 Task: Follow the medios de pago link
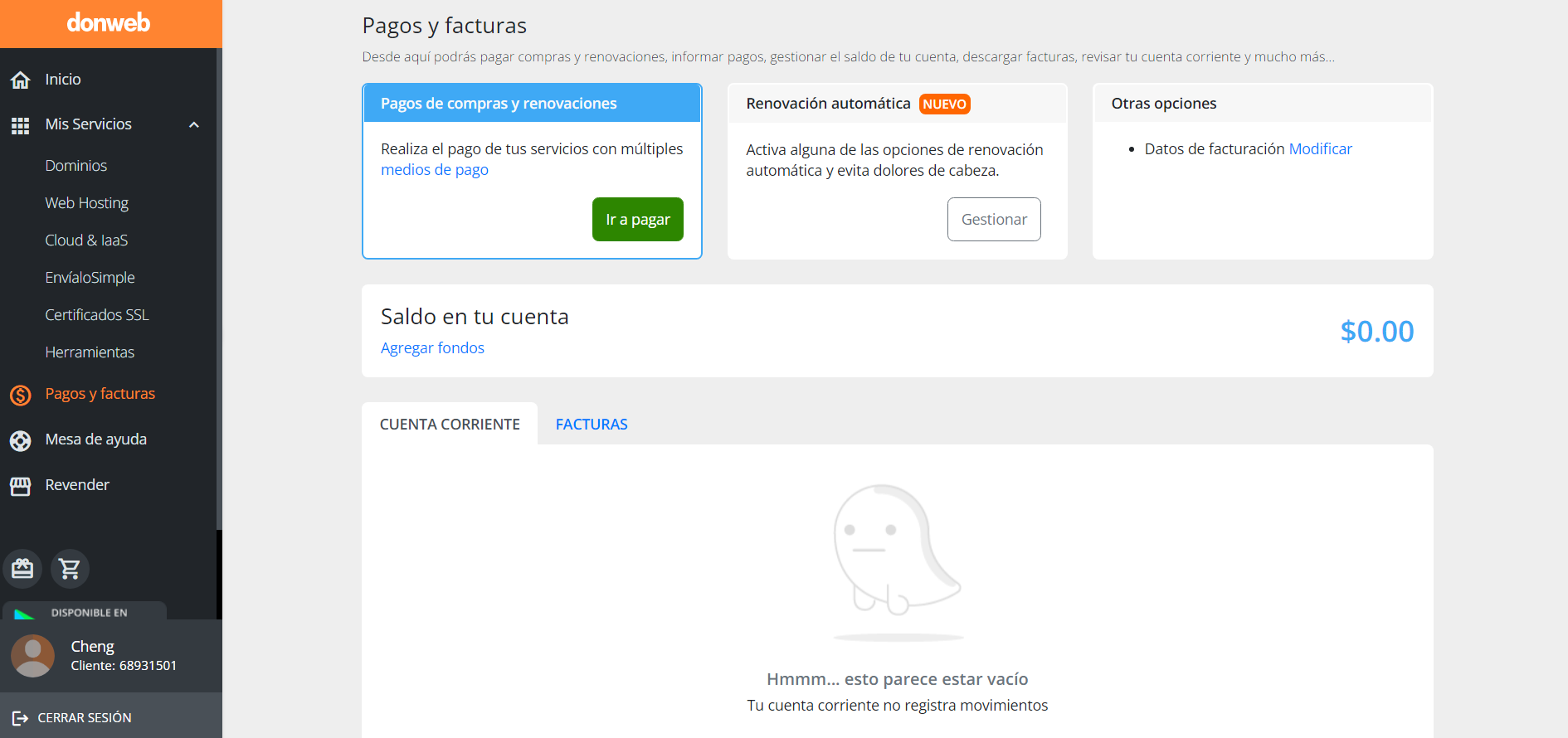[435, 170]
